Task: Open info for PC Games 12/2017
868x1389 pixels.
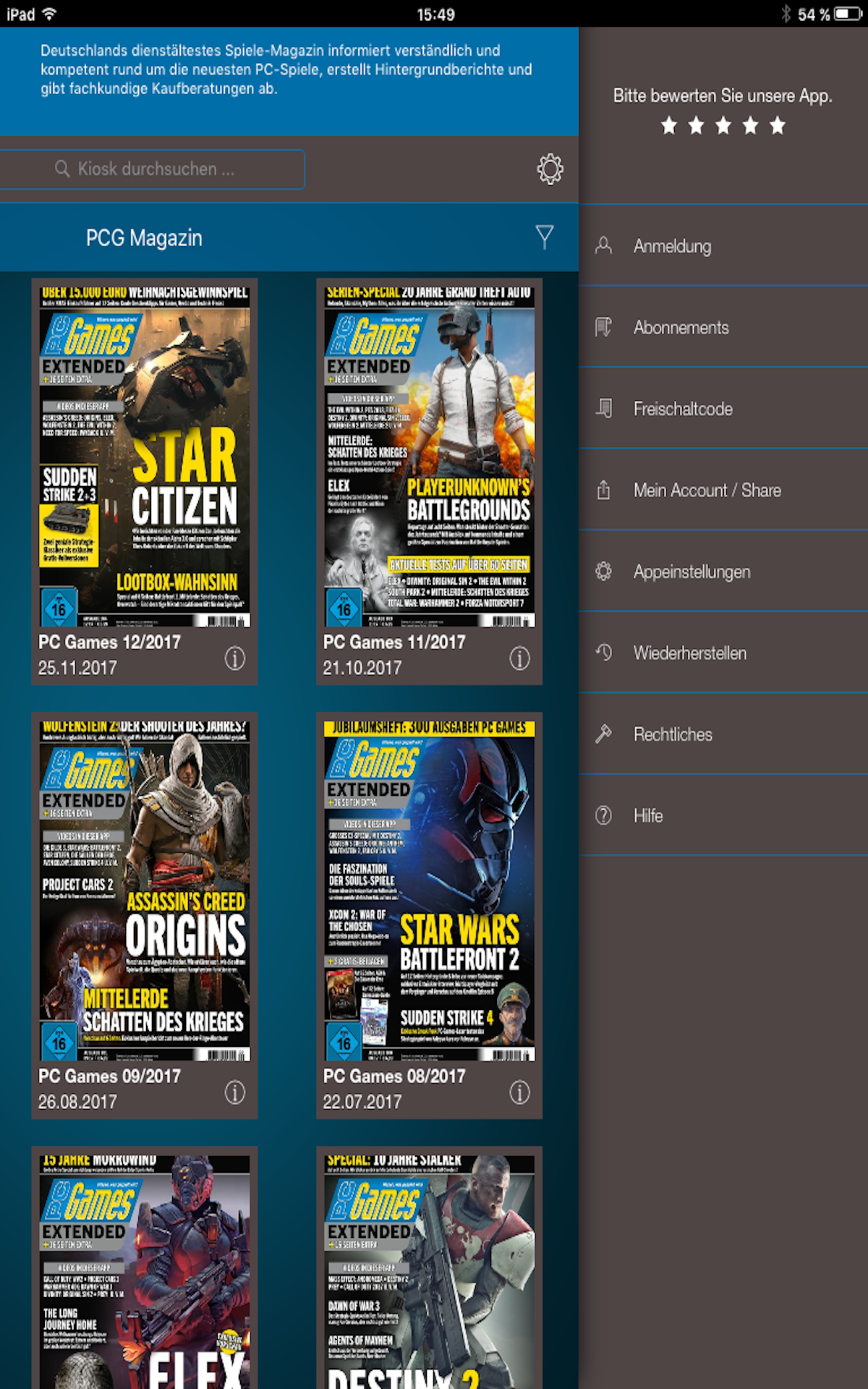Action: pos(234,658)
